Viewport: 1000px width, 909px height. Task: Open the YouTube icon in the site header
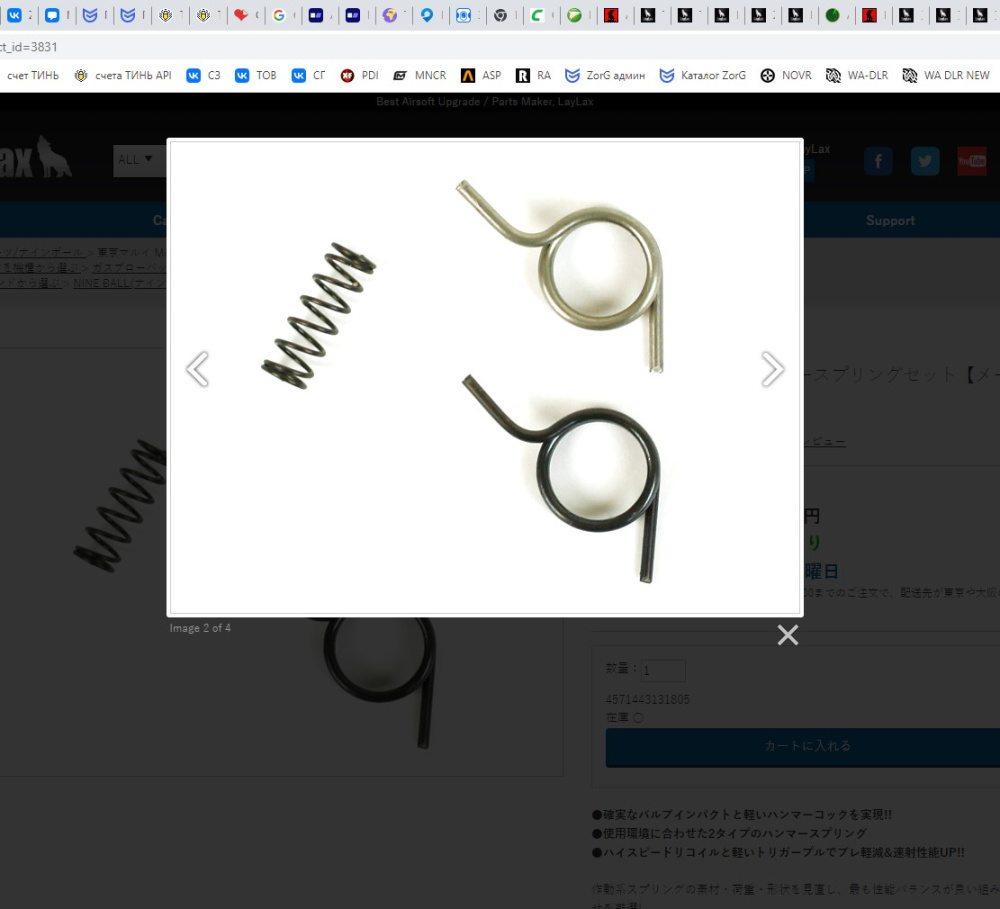pos(971,161)
